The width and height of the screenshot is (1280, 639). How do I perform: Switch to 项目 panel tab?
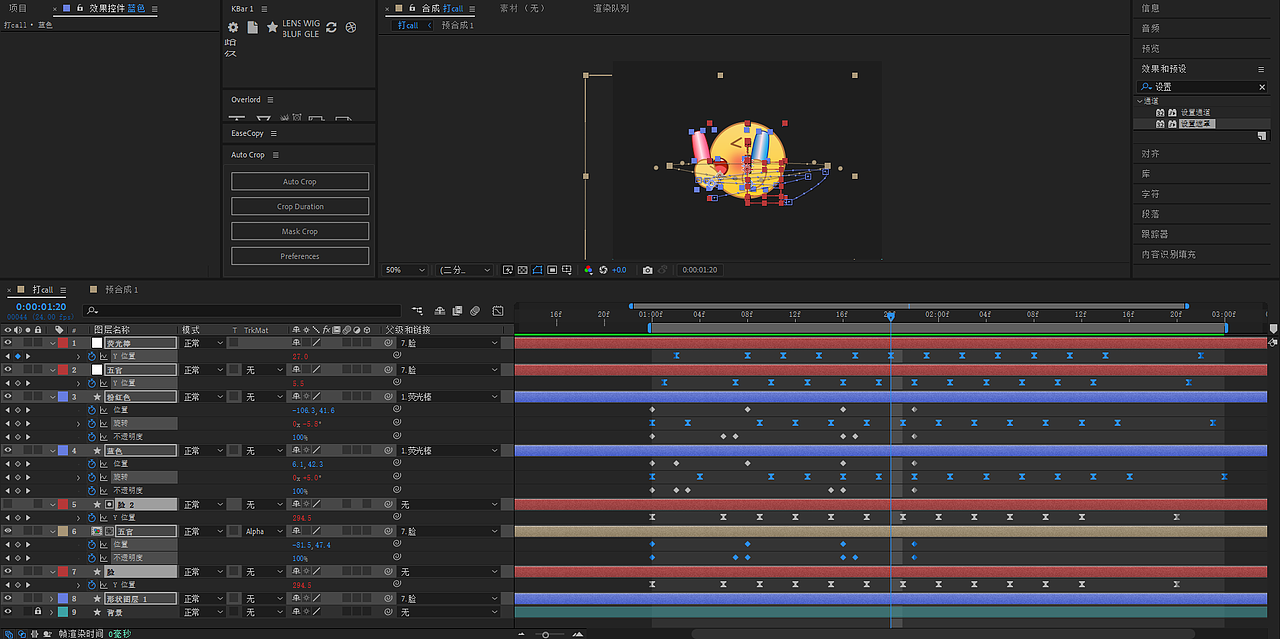pos(18,8)
